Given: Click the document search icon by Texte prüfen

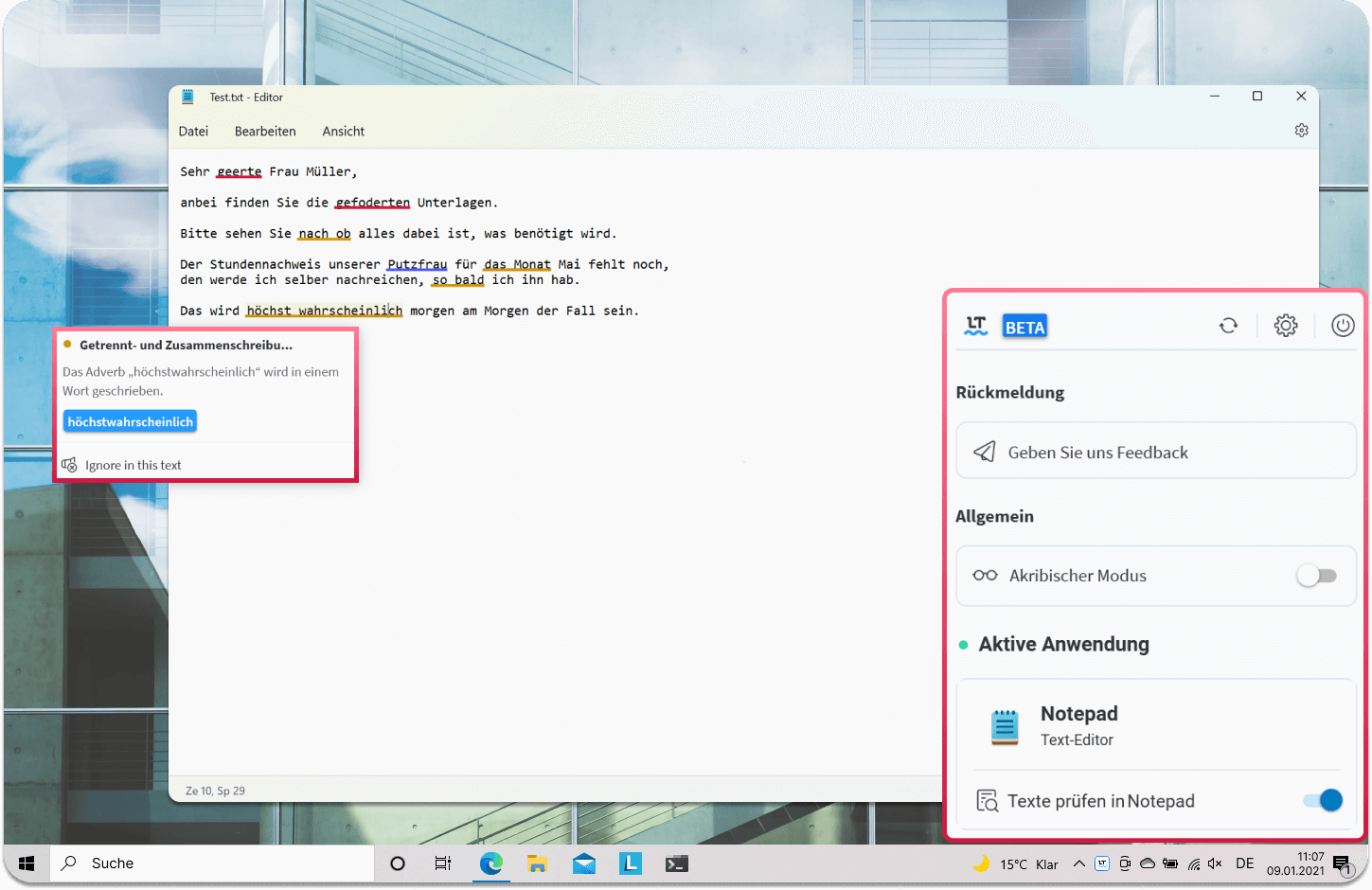Looking at the screenshot, I should tap(987, 801).
